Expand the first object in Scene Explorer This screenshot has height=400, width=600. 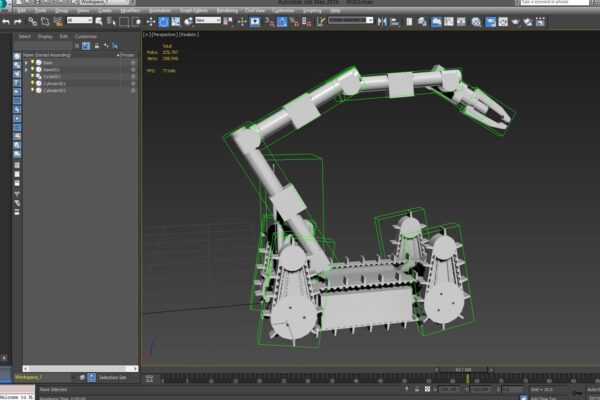point(26,62)
